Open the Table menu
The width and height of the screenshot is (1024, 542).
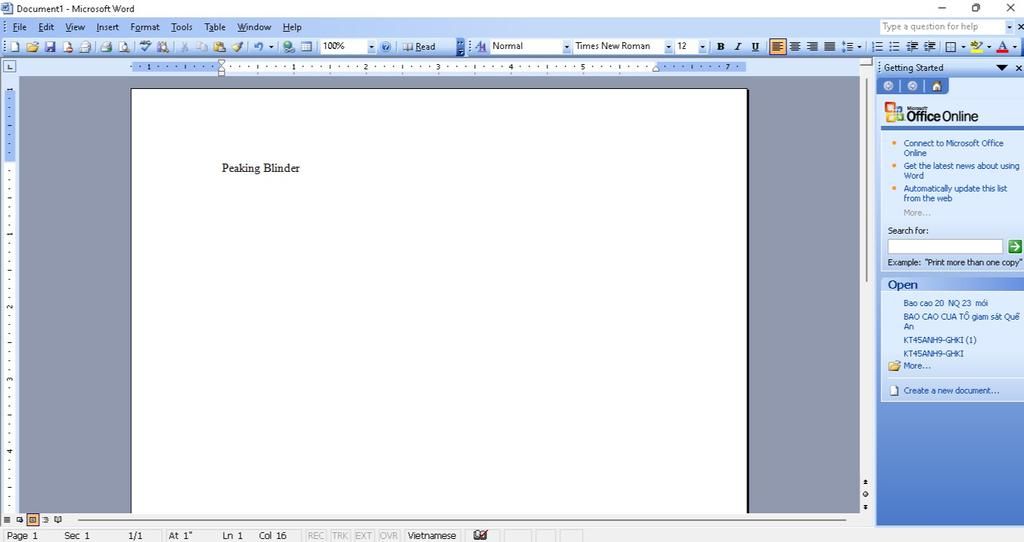pyautogui.click(x=215, y=27)
